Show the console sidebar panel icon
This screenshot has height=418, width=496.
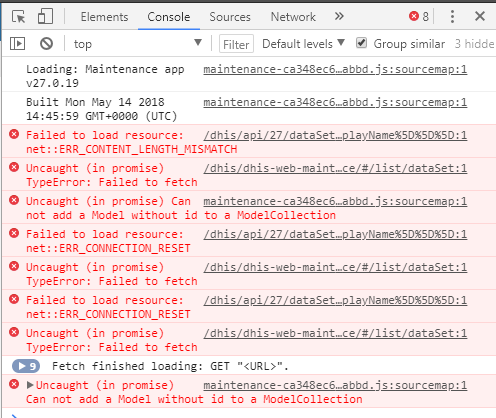click(x=17, y=44)
